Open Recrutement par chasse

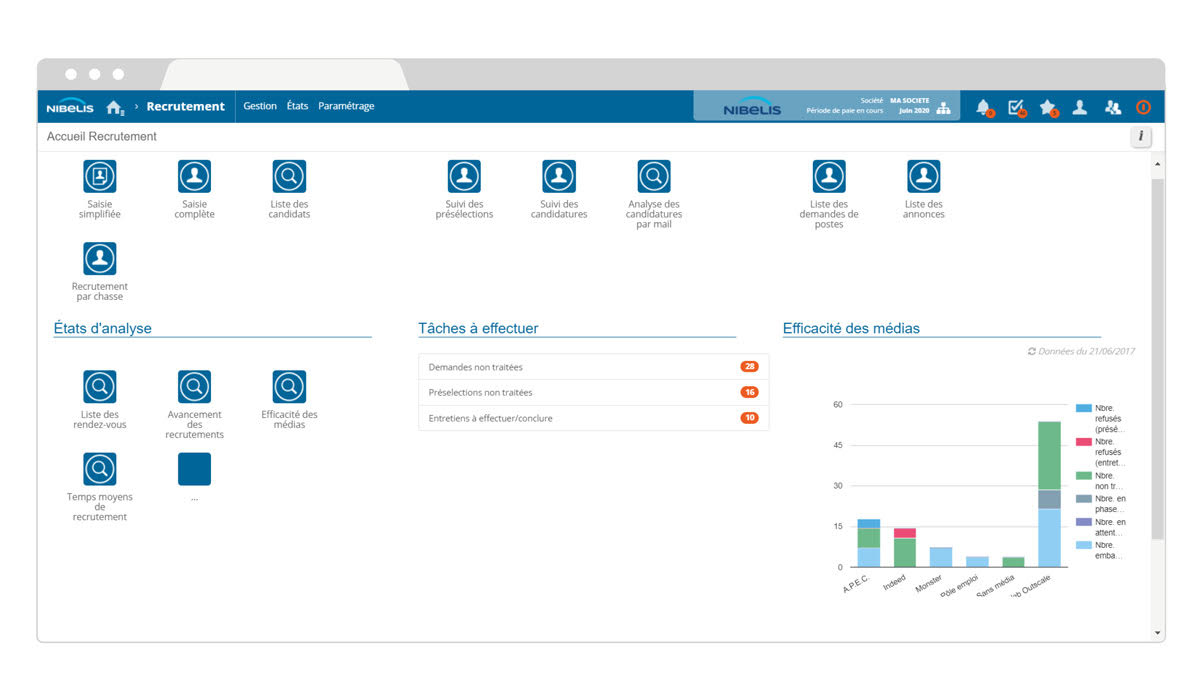[100, 259]
